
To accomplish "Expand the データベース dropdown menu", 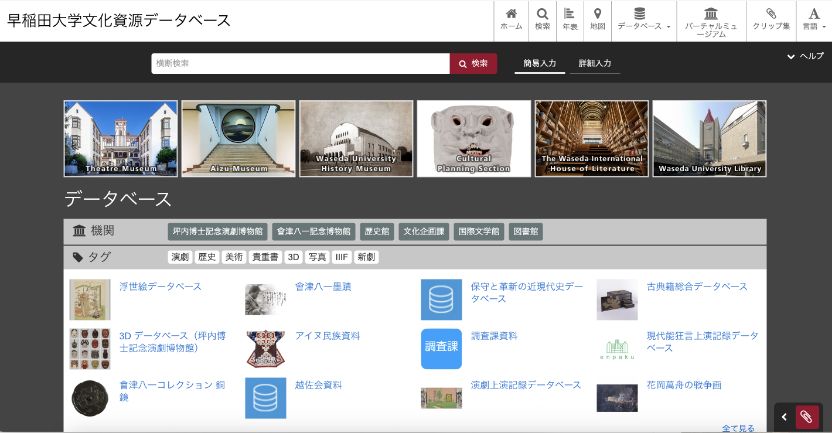I will coord(644,20).
